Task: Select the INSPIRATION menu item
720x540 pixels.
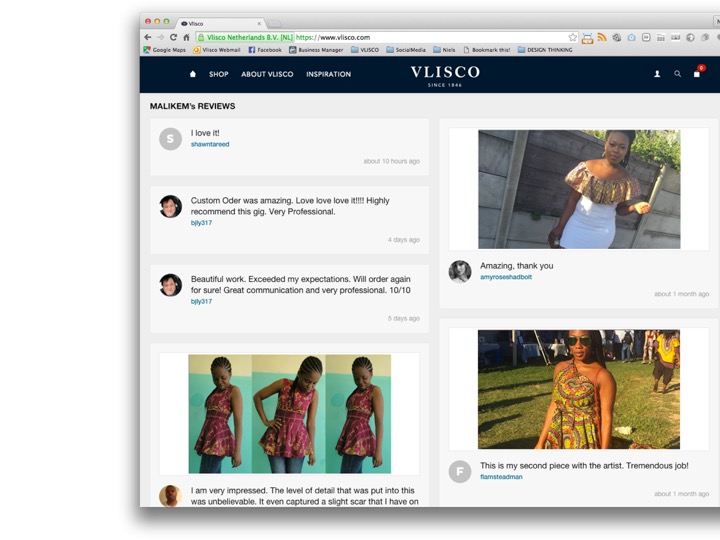Action: pos(328,74)
